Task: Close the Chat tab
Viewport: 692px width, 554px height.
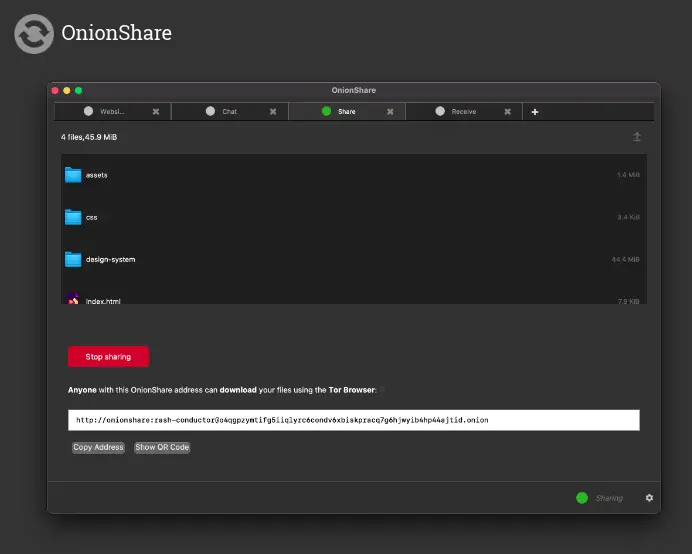Action: point(273,112)
